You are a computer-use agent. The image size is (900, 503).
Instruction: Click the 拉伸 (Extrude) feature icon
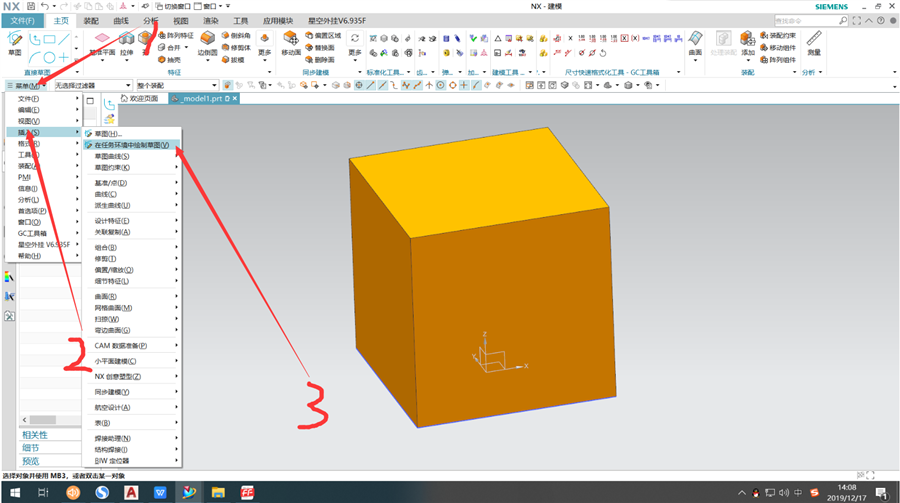click(x=126, y=40)
